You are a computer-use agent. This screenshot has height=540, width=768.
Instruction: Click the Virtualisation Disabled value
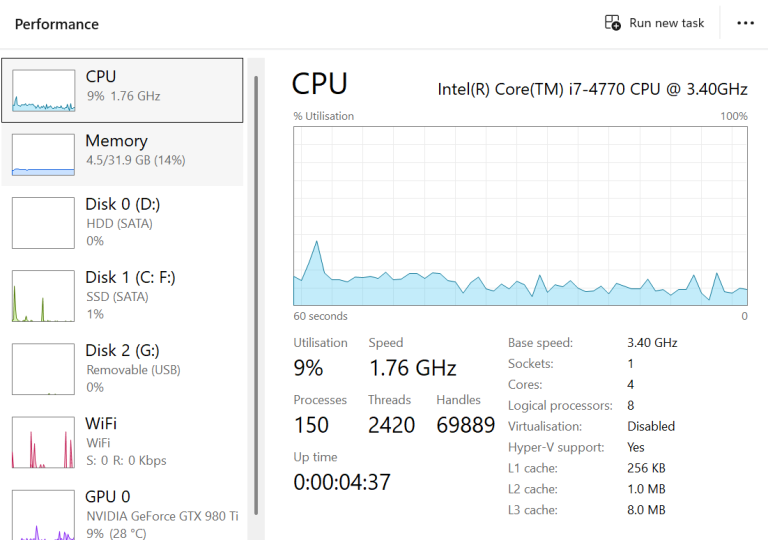click(x=651, y=426)
